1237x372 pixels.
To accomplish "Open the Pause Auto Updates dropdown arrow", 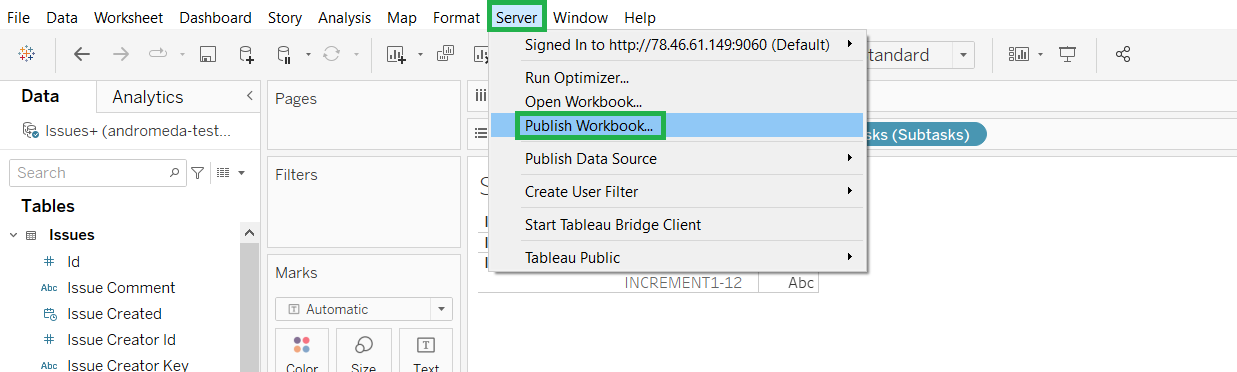I will (x=308, y=55).
